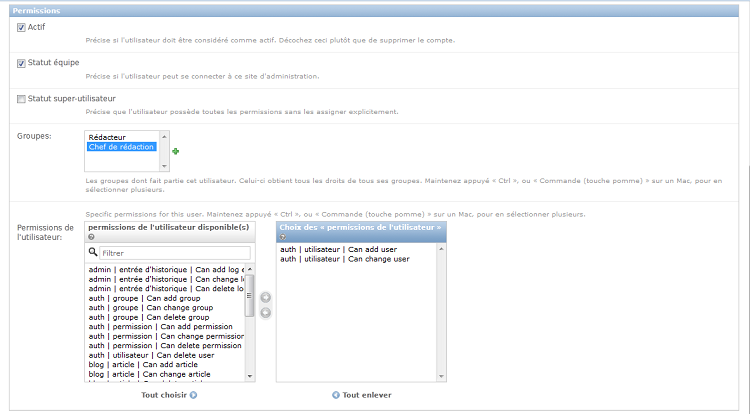Screen dimensions: 750x414
Task: Uncheck the Actif checkbox
Action: (x=21, y=28)
